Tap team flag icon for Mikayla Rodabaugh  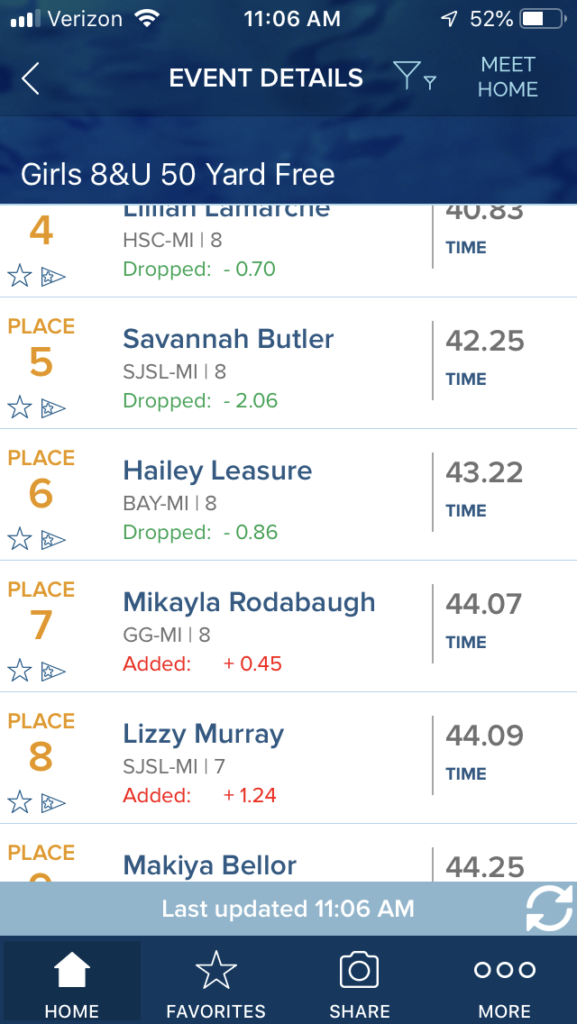coord(53,671)
